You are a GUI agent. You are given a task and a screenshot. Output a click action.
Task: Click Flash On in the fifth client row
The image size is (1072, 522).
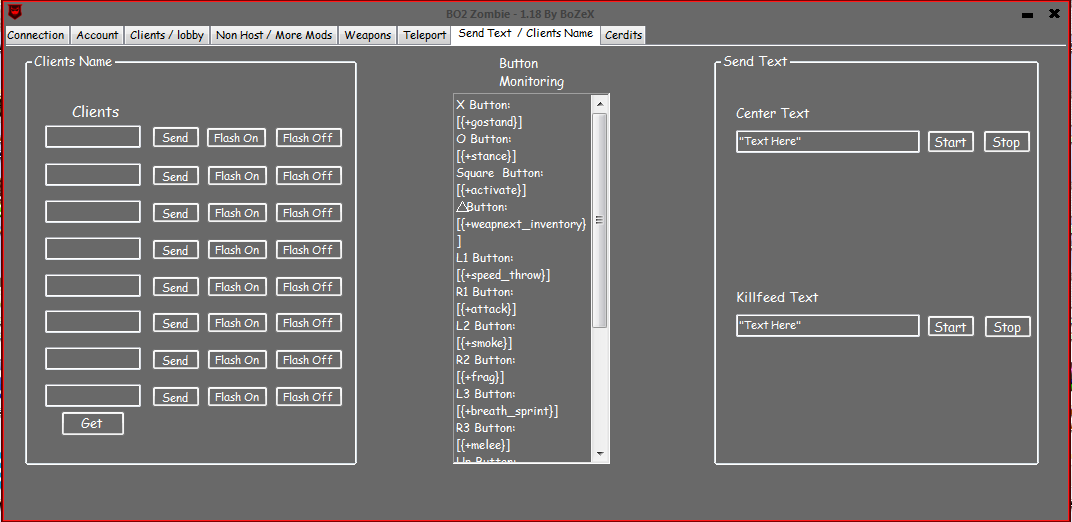(237, 286)
